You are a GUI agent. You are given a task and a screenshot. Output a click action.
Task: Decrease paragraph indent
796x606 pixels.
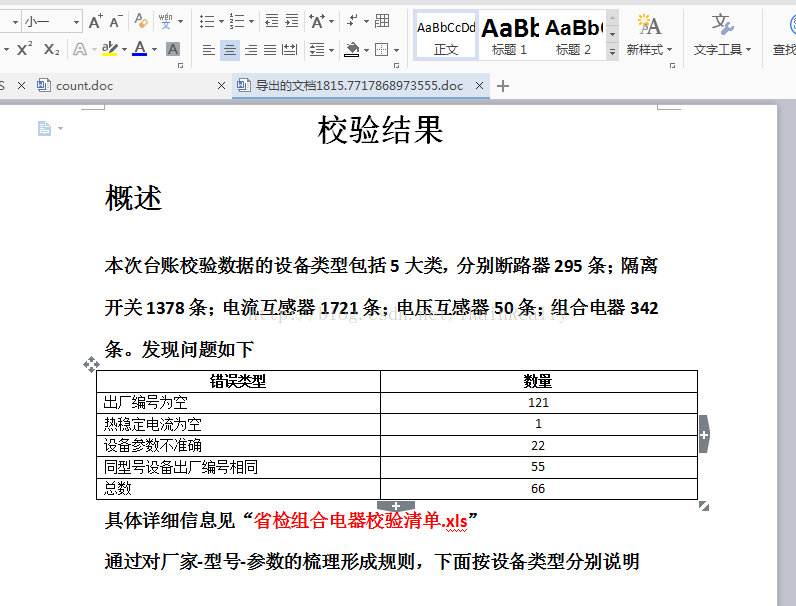coord(272,21)
